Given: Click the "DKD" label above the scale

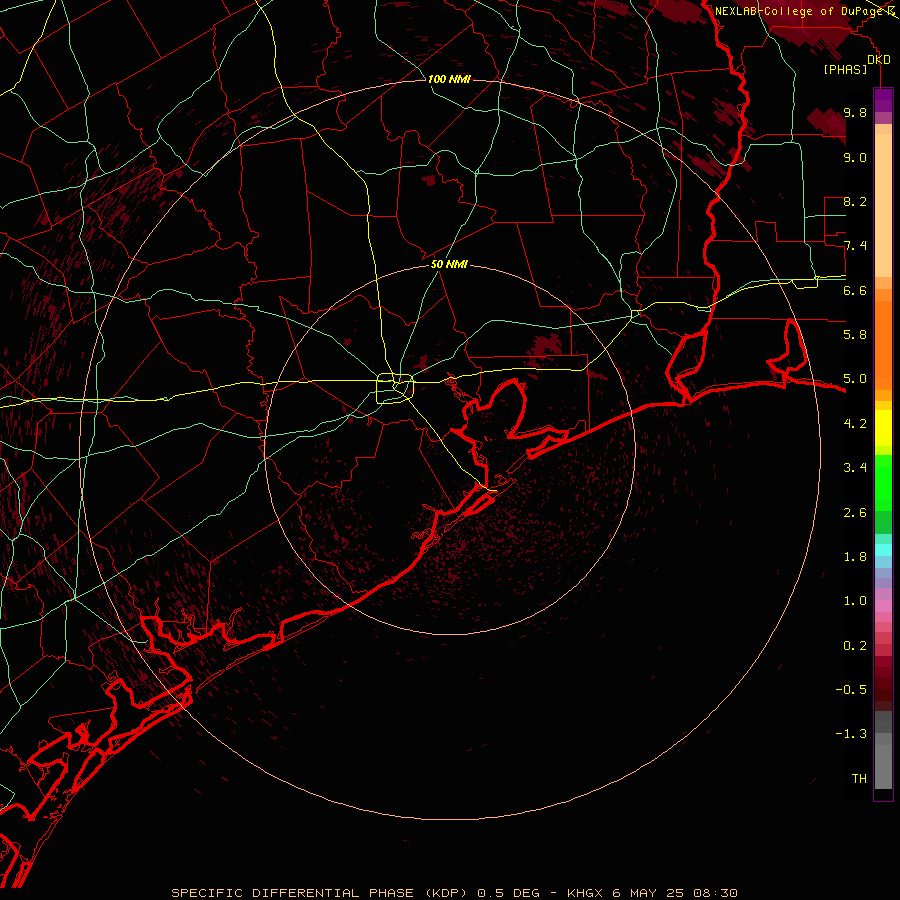Looking at the screenshot, I should [x=878, y=60].
